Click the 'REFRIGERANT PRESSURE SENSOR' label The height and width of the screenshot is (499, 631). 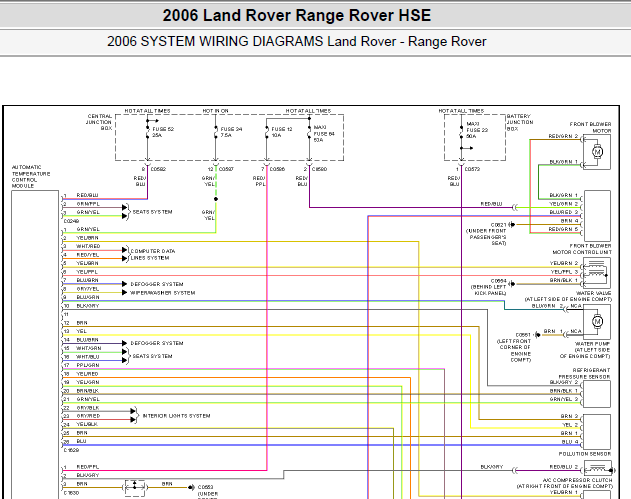pos(584,373)
